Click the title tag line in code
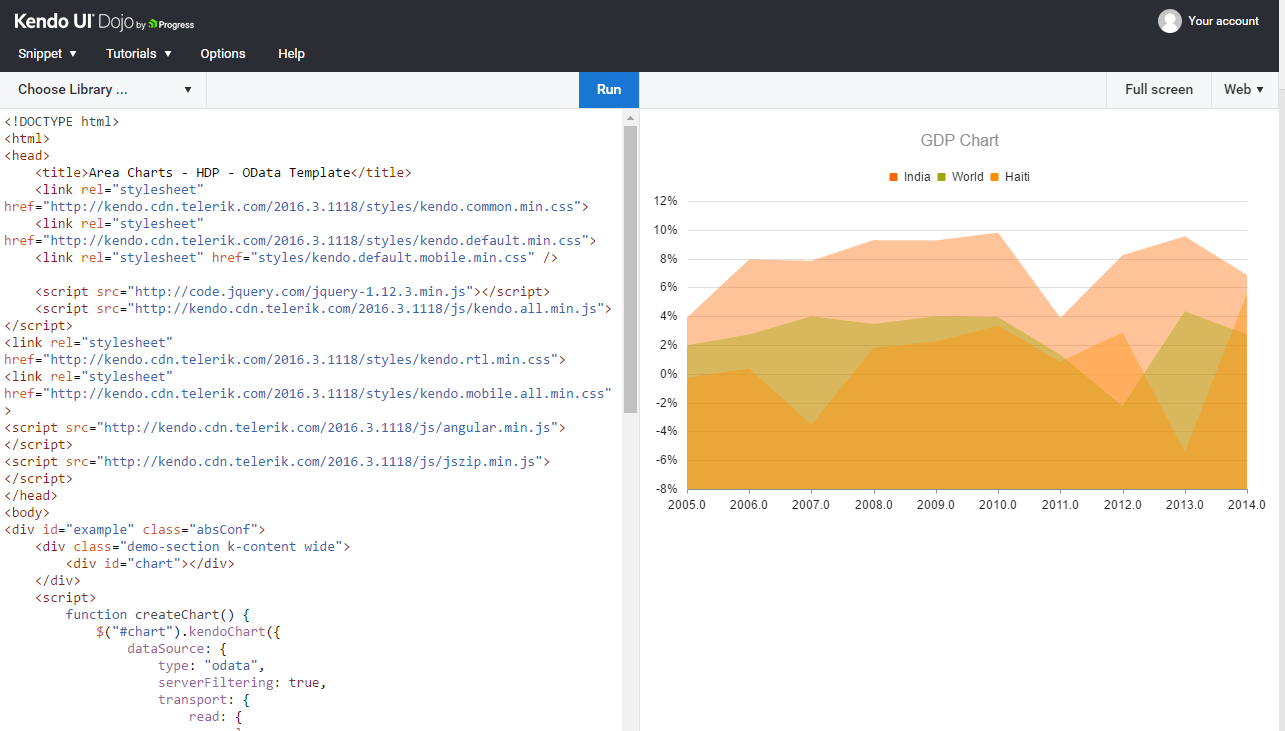1285x731 pixels. pyautogui.click(x=223, y=172)
